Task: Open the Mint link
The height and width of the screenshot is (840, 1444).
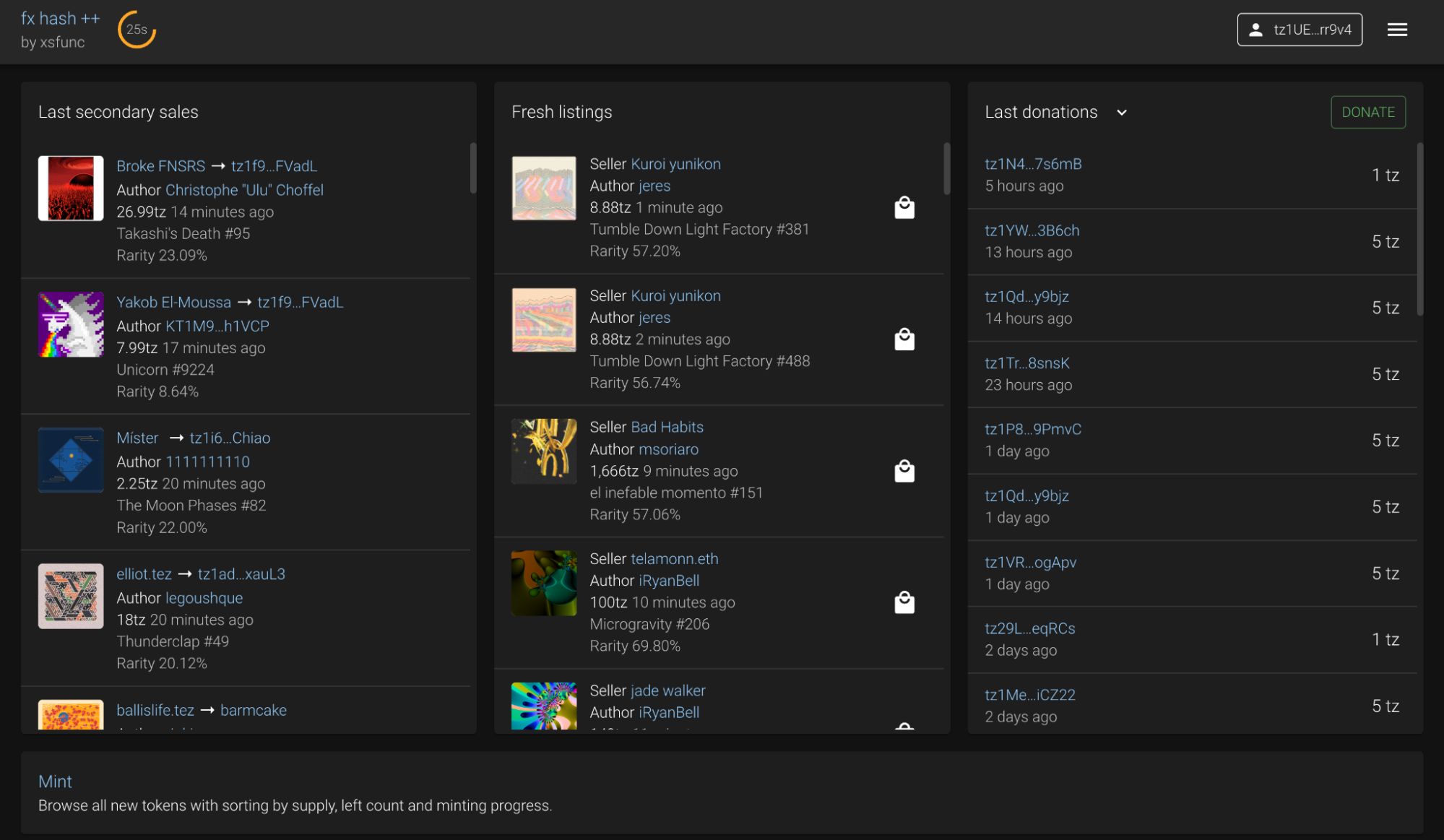Action: pos(55,781)
